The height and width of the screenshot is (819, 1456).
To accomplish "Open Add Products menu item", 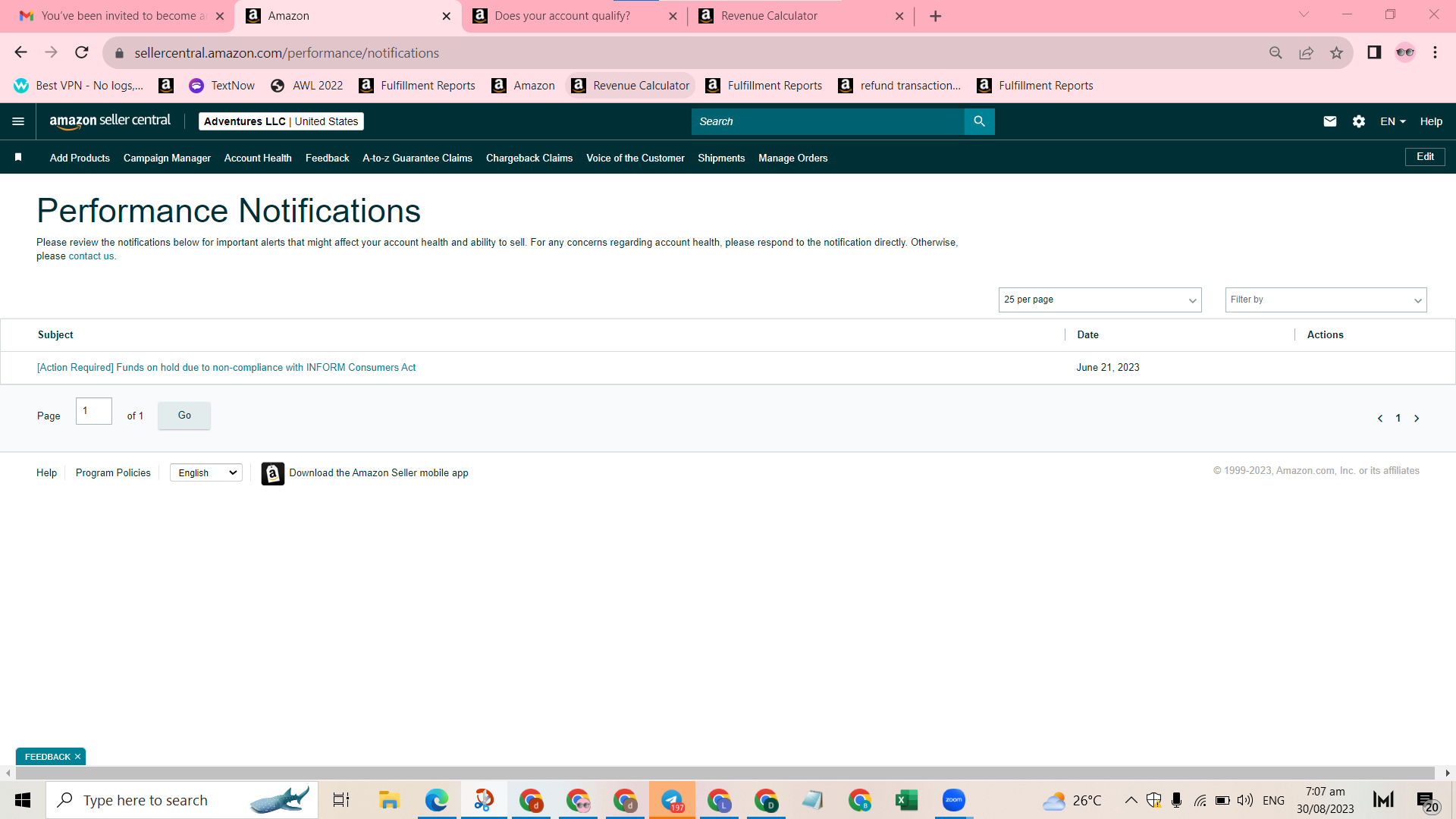I will tap(80, 158).
